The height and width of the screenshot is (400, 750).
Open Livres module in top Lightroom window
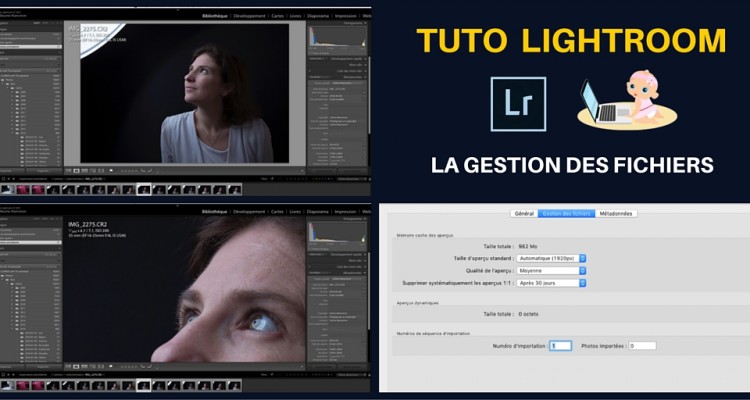click(295, 16)
